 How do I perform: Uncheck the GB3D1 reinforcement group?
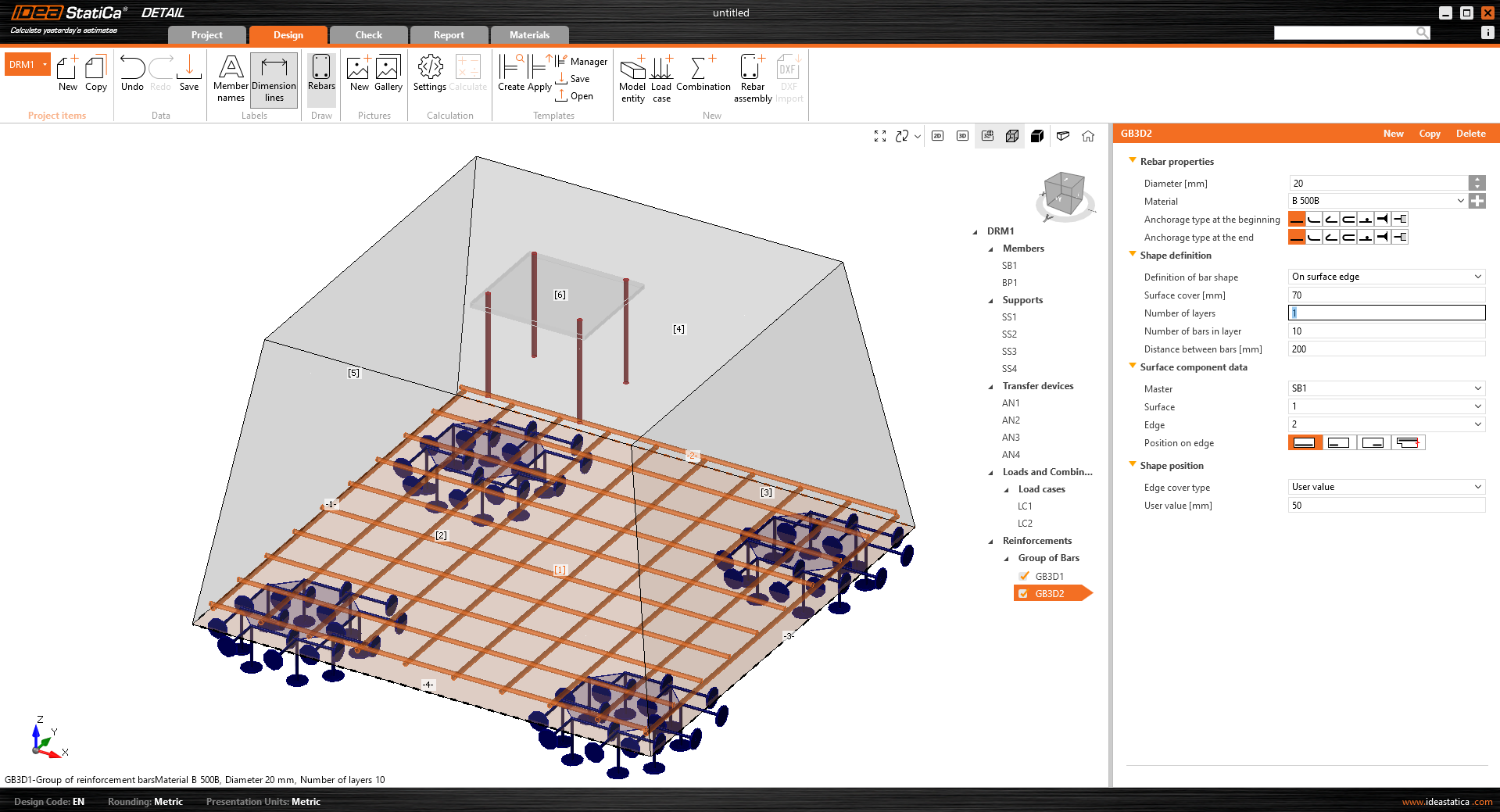pos(1024,576)
